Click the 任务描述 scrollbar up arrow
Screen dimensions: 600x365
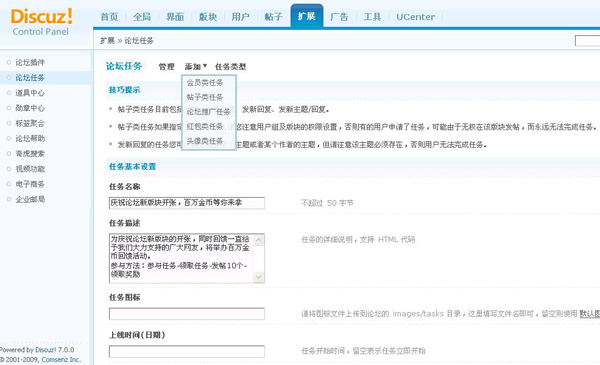[259, 240]
